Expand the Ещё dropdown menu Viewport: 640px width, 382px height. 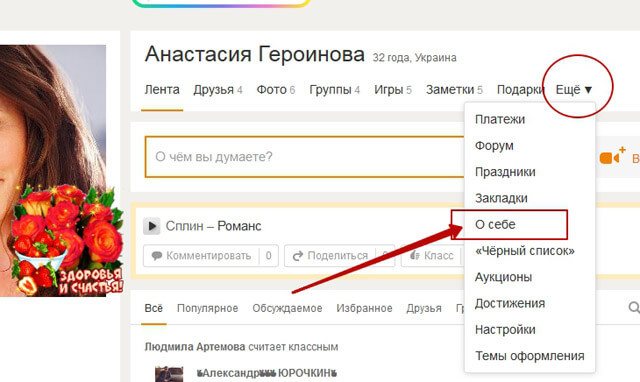574,89
